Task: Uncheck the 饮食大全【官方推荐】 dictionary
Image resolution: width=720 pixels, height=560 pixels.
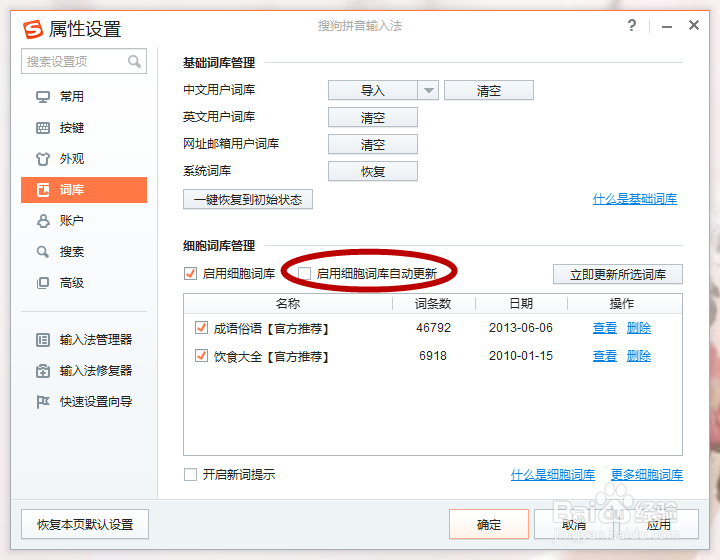Action: [x=201, y=356]
